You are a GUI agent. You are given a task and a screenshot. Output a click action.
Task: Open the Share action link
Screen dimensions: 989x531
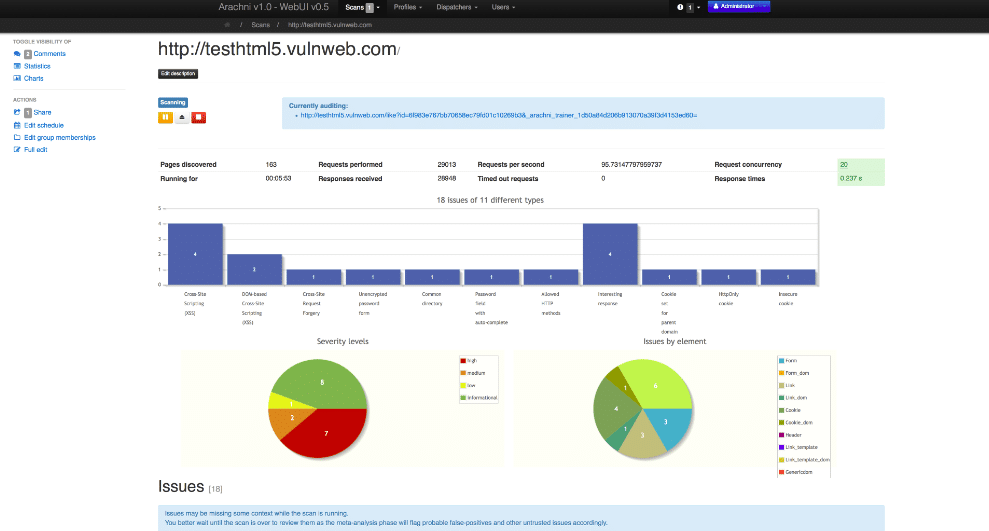pos(42,113)
